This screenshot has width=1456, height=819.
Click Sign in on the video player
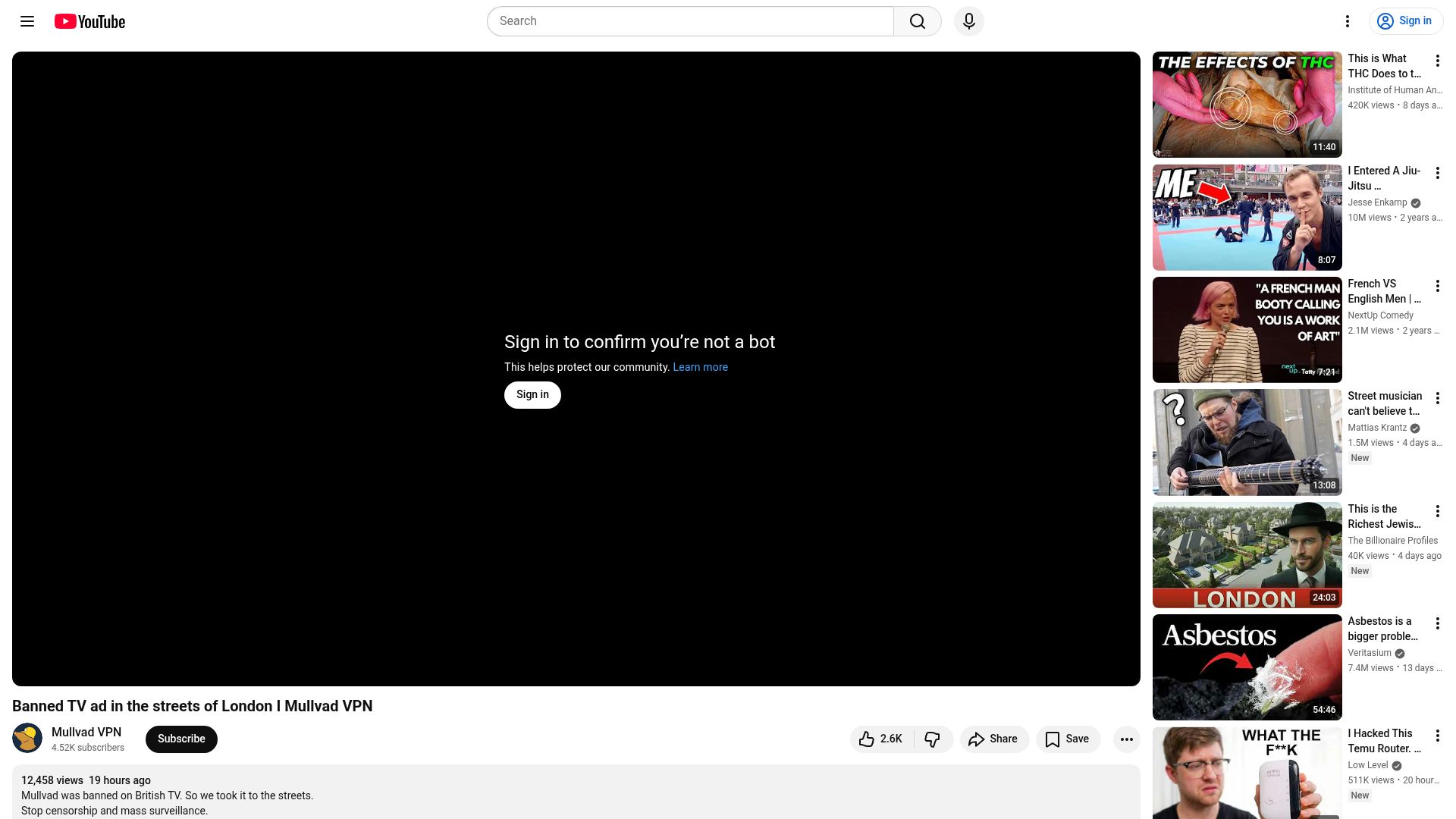532,394
